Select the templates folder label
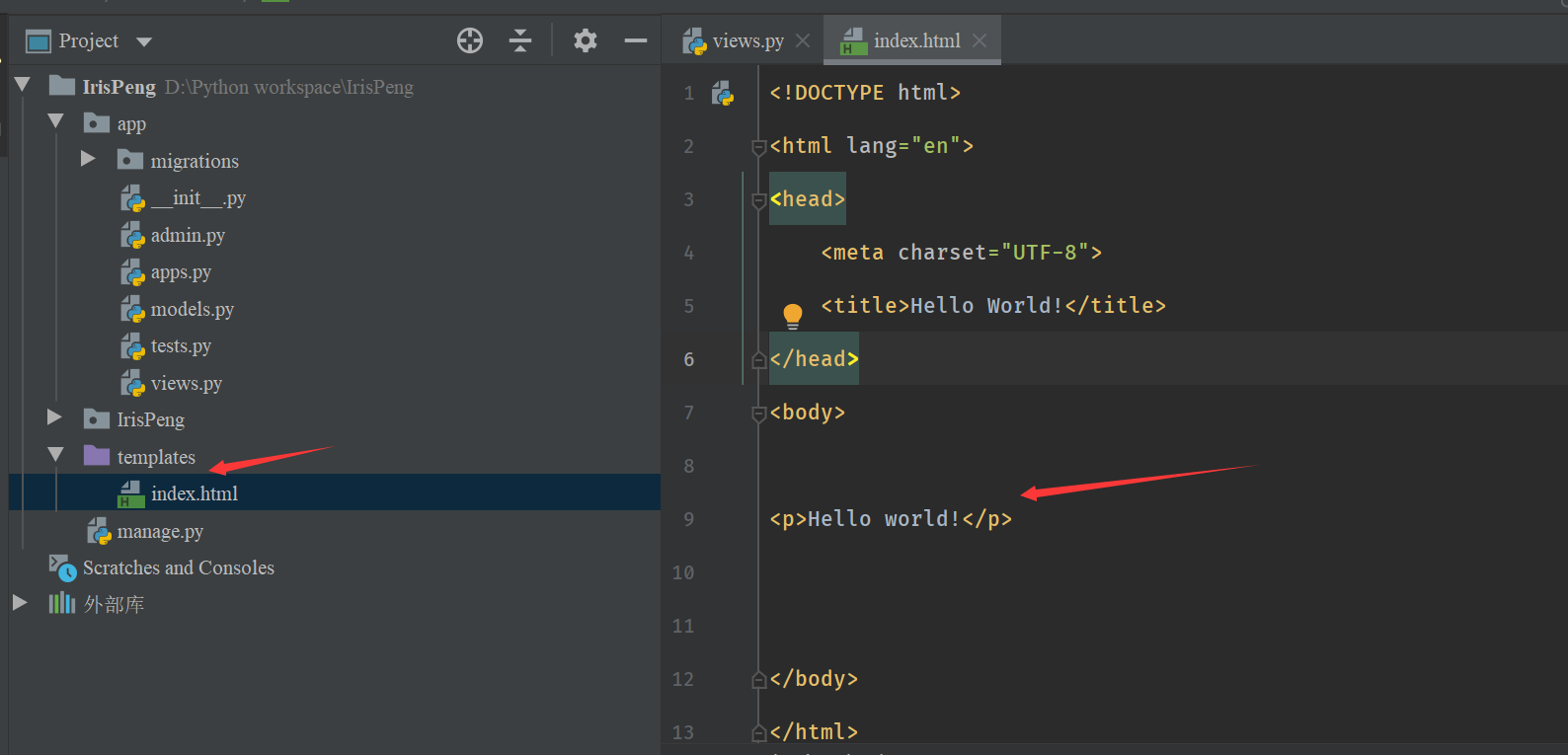The image size is (1568, 755). click(156, 457)
